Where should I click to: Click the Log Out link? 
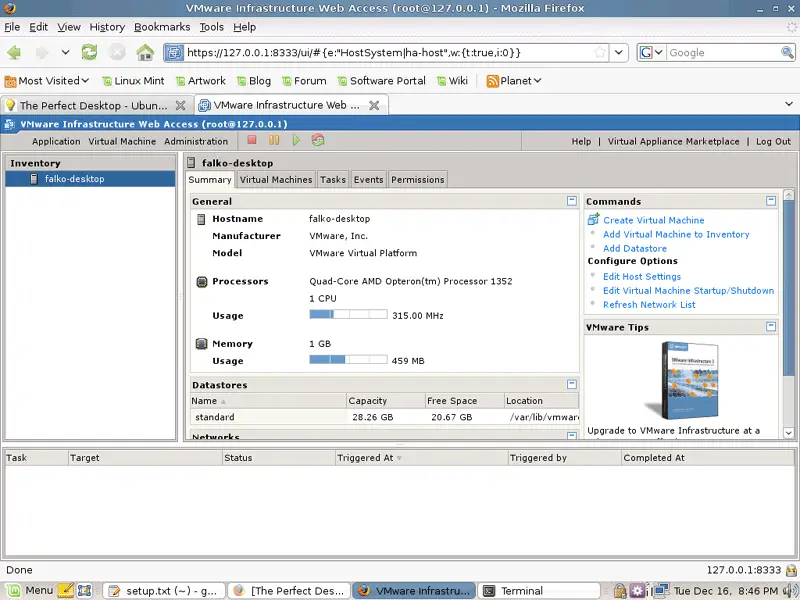pos(773,141)
